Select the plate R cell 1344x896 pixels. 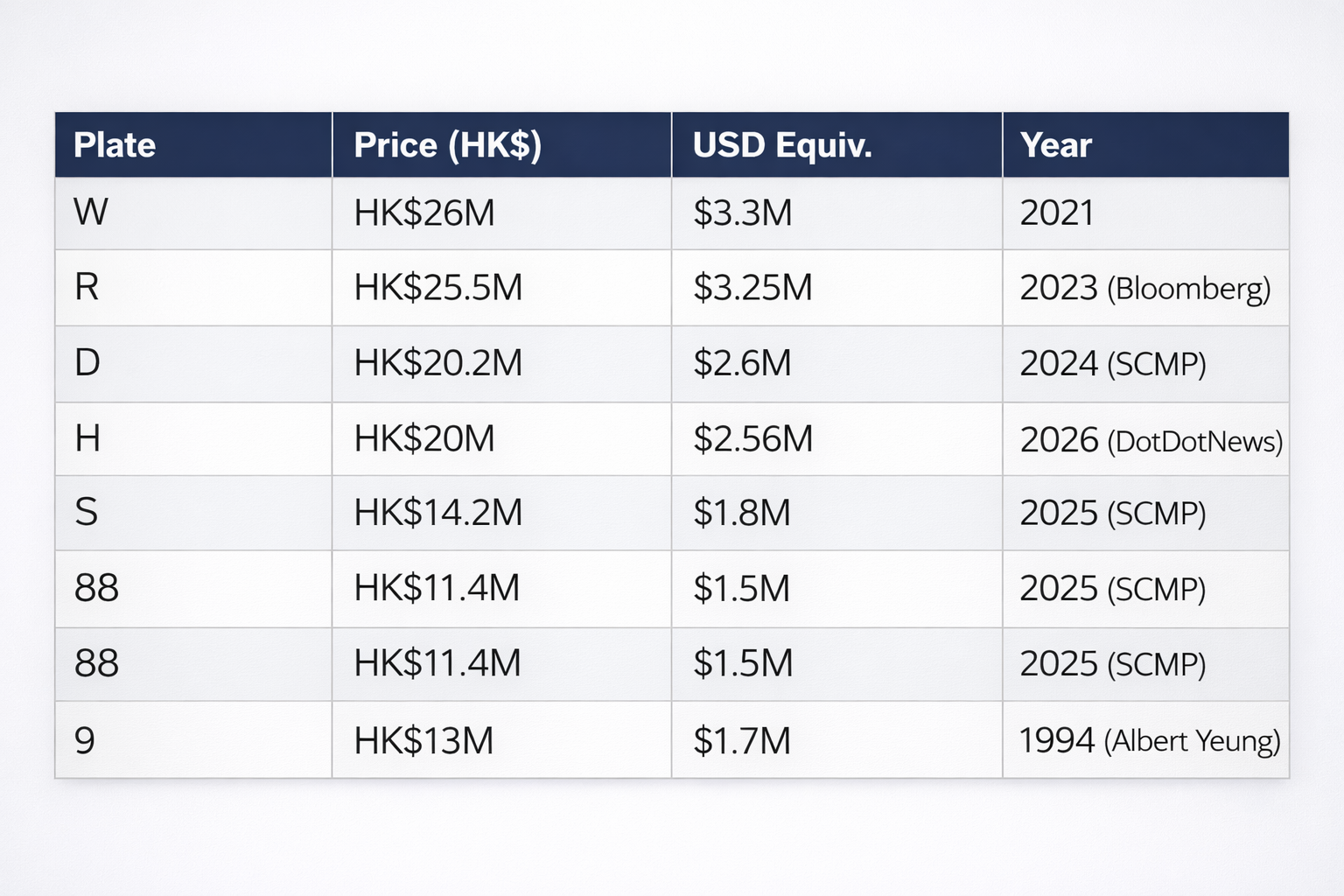[87, 287]
